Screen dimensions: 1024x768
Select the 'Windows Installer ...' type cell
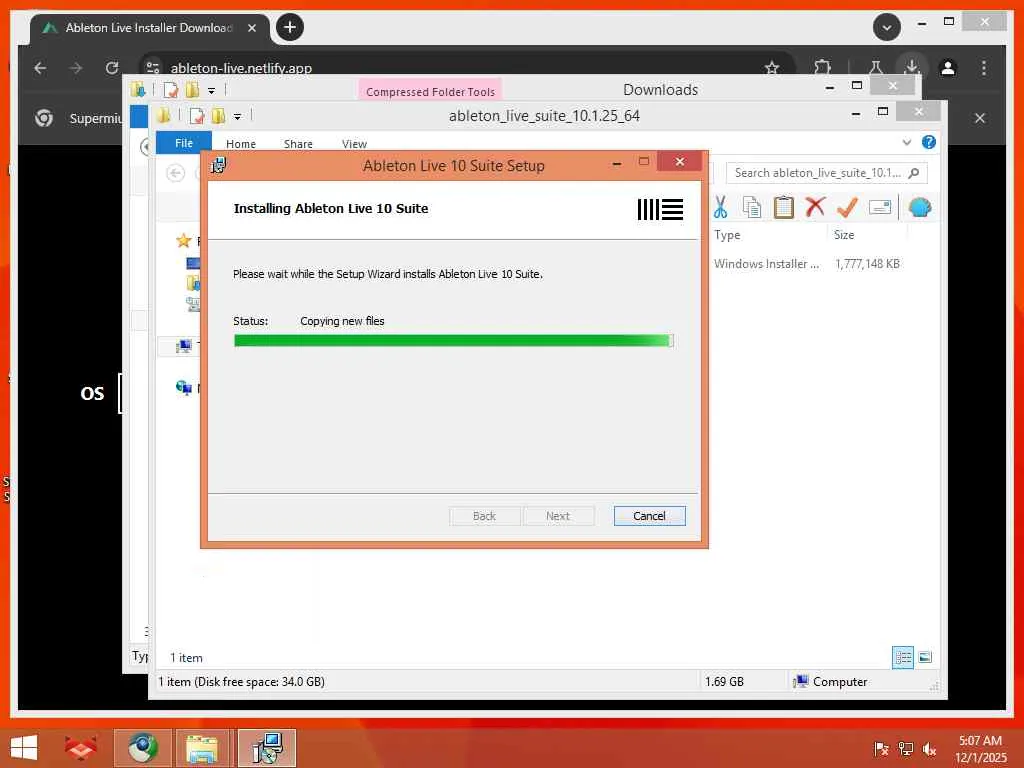(x=766, y=264)
